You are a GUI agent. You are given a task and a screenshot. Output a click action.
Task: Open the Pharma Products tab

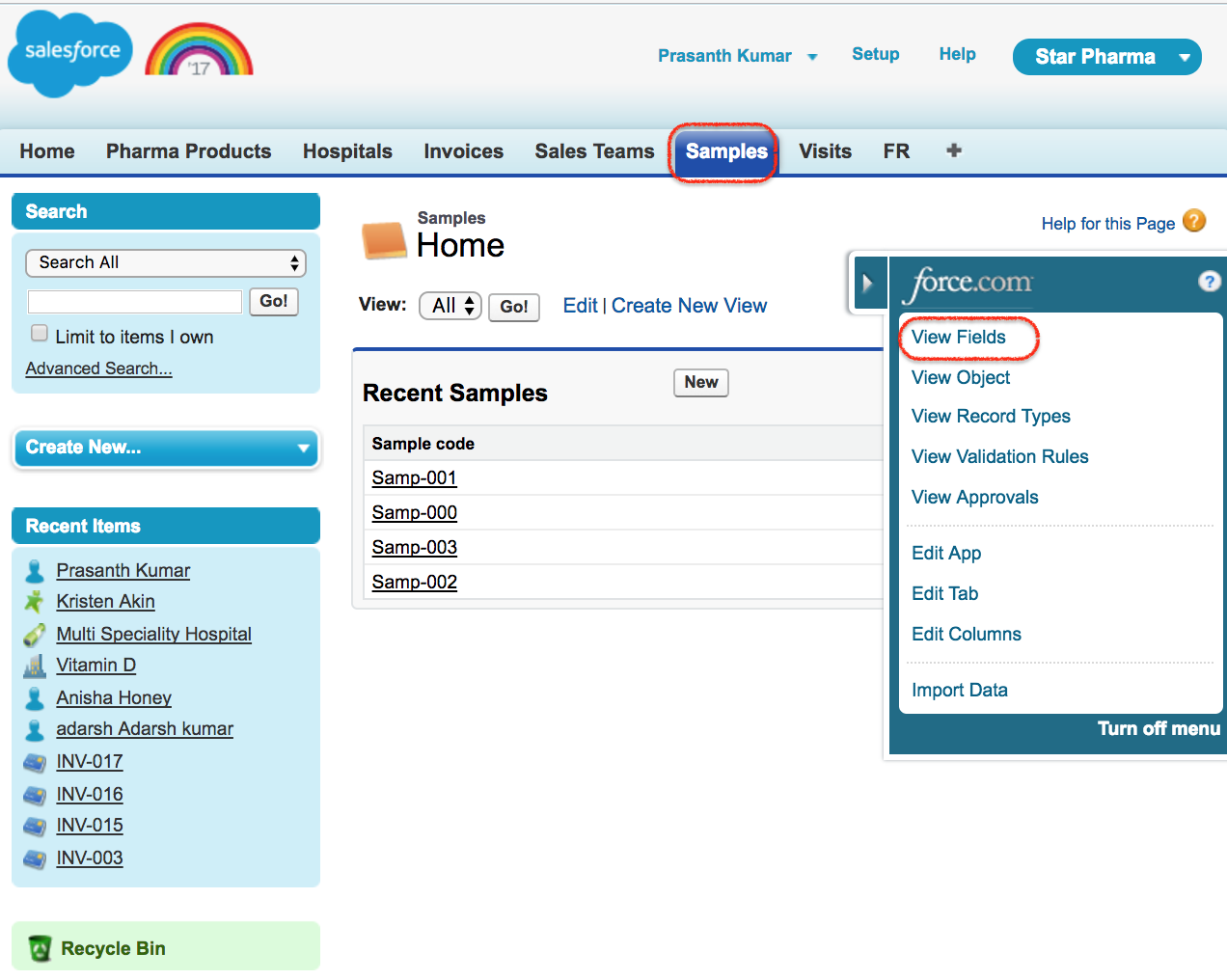(189, 151)
